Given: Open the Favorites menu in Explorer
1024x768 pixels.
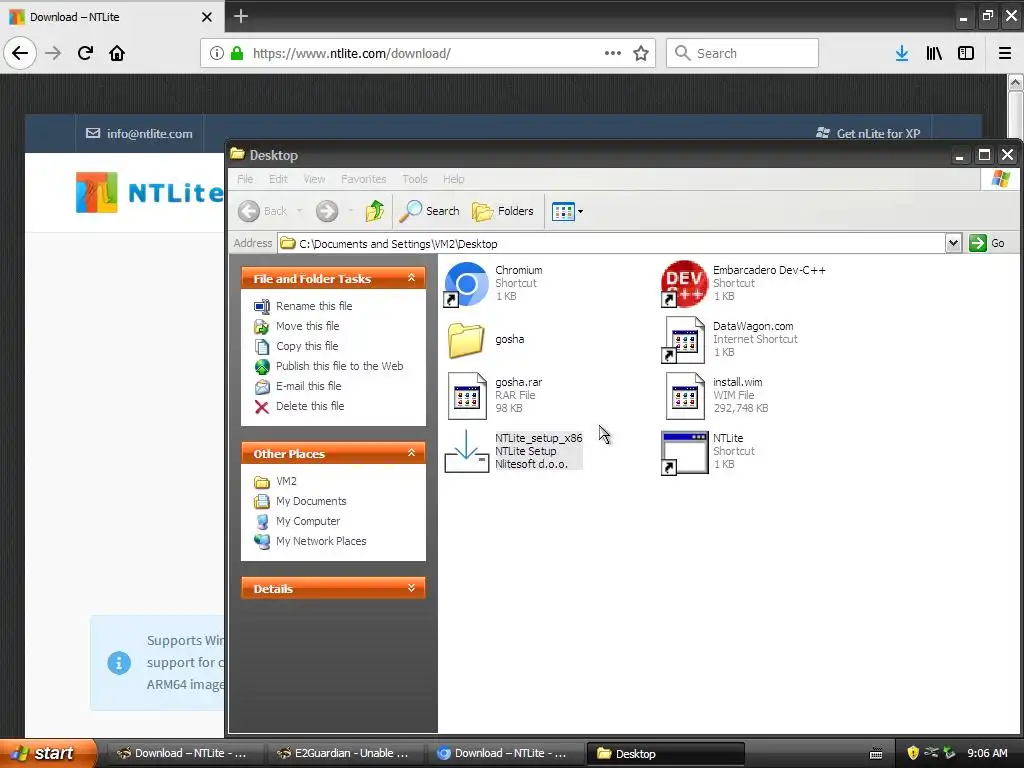Looking at the screenshot, I should 363,179.
